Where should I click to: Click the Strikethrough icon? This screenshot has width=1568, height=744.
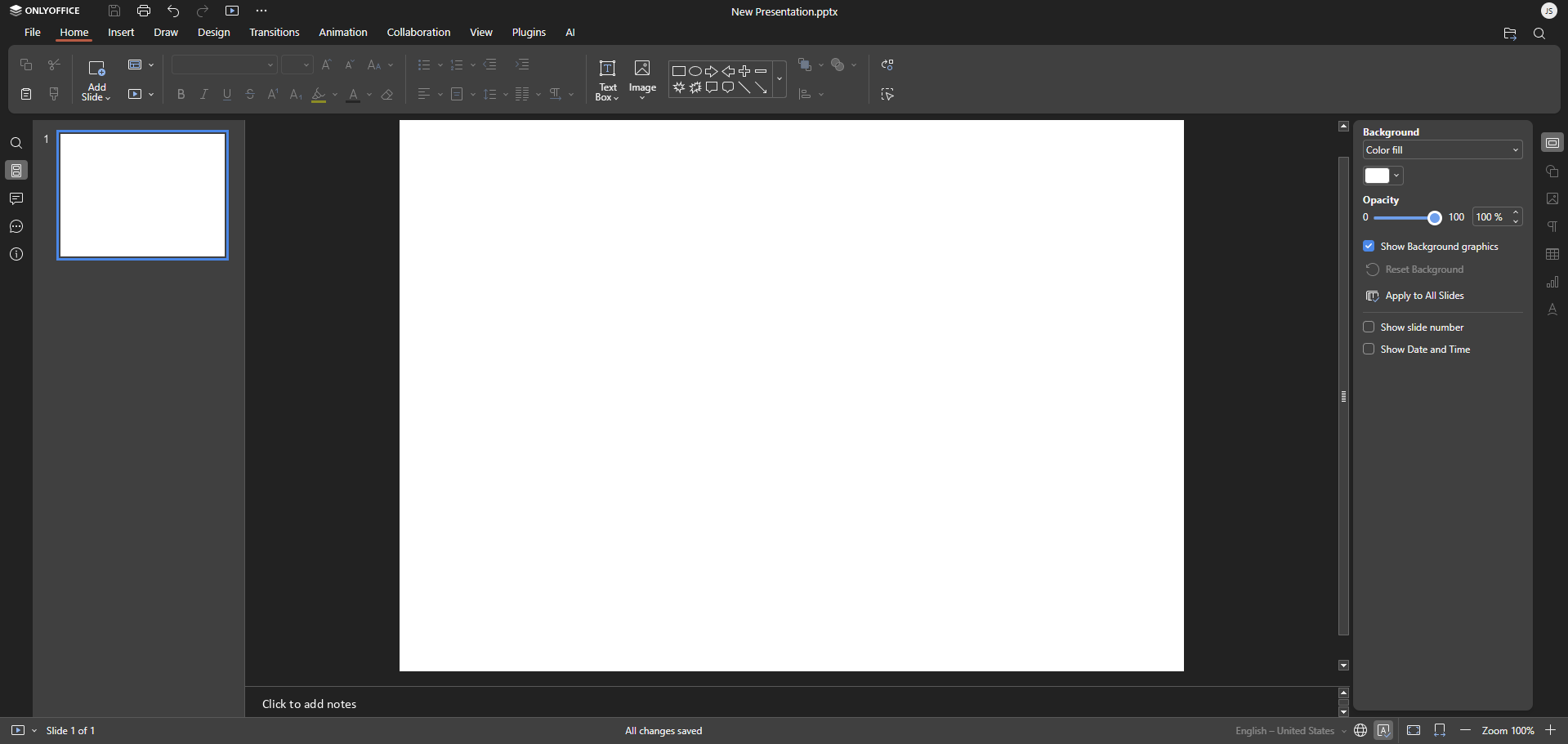tap(250, 95)
